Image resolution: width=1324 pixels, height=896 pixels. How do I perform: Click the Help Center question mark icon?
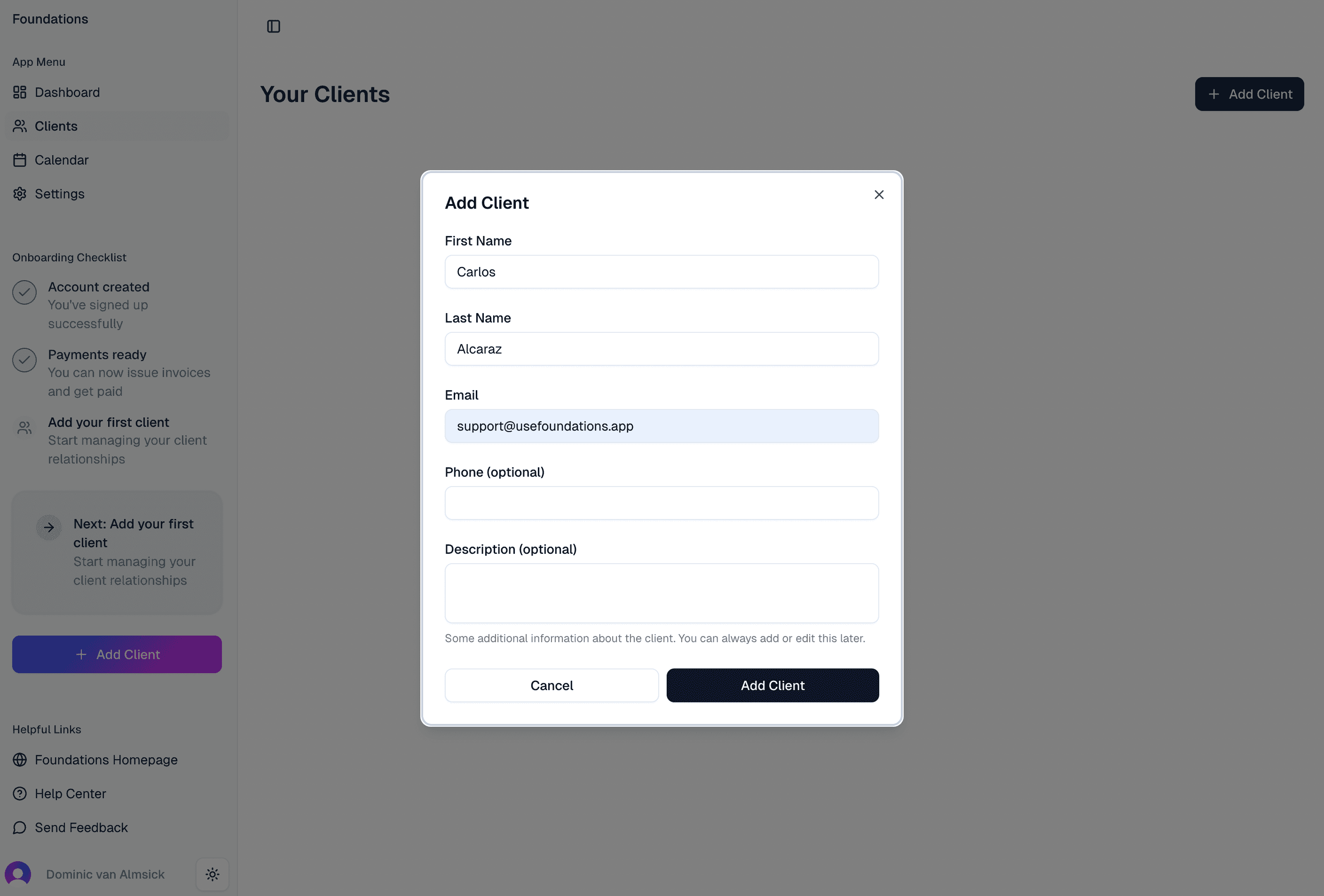coord(20,794)
